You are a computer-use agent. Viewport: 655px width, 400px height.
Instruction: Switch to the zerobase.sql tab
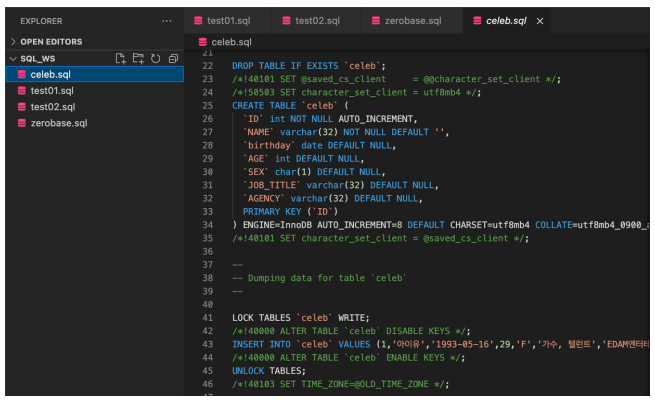coord(412,20)
